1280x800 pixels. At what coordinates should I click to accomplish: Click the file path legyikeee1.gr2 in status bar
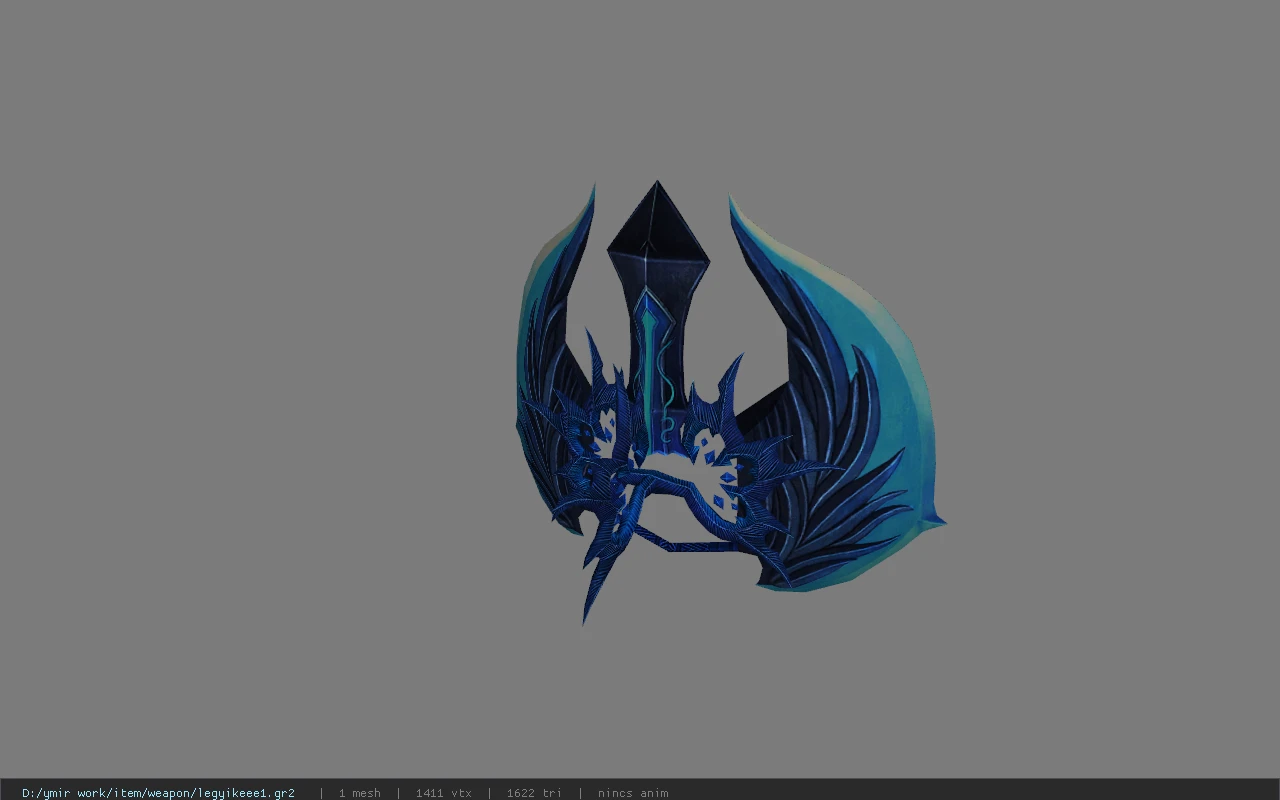(158, 793)
